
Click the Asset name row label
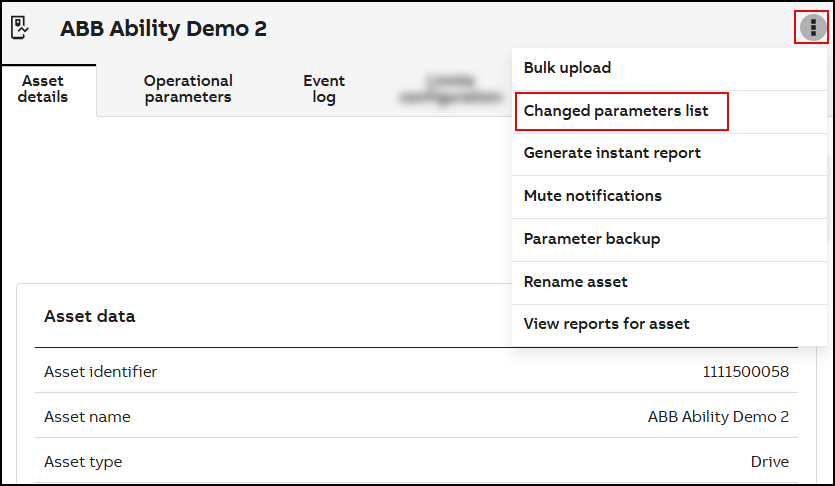pyautogui.click(x=87, y=417)
